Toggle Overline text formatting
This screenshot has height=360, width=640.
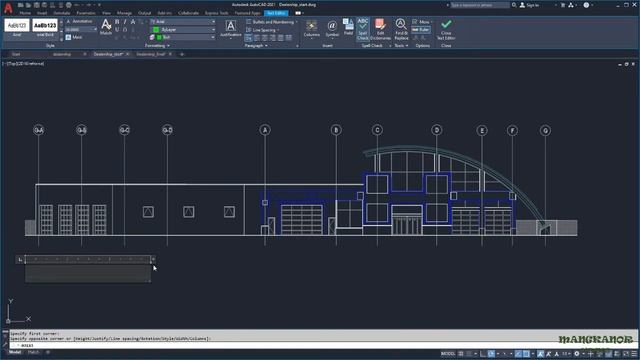(125, 30)
